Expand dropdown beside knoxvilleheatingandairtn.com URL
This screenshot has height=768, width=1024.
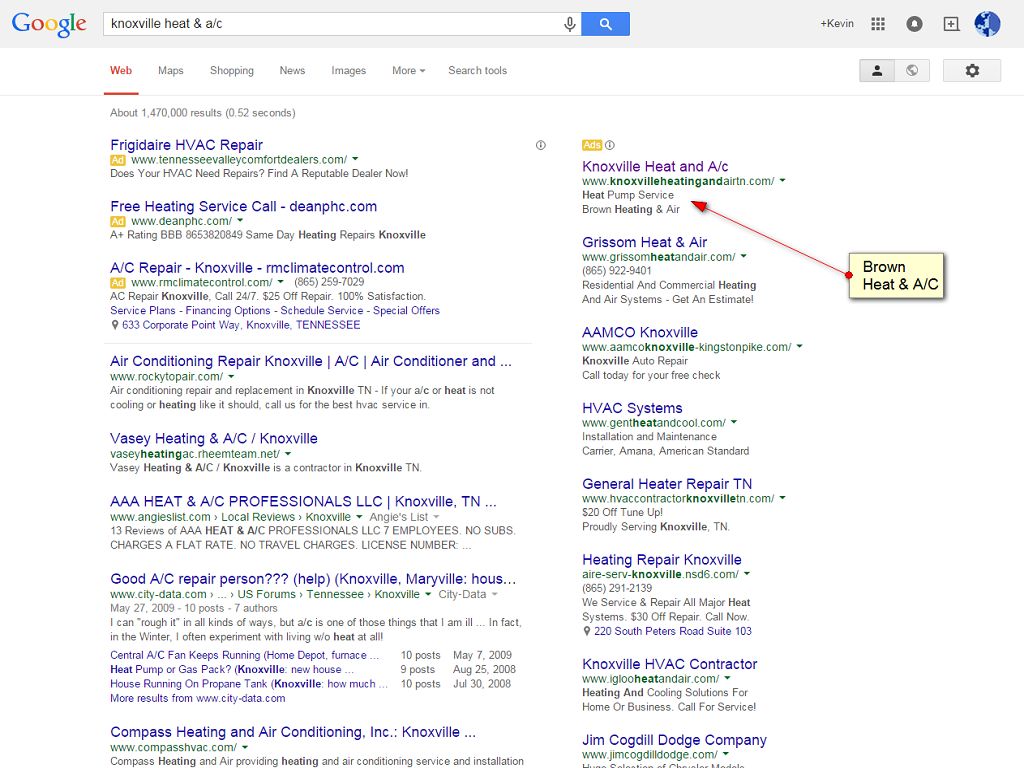(782, 180)
